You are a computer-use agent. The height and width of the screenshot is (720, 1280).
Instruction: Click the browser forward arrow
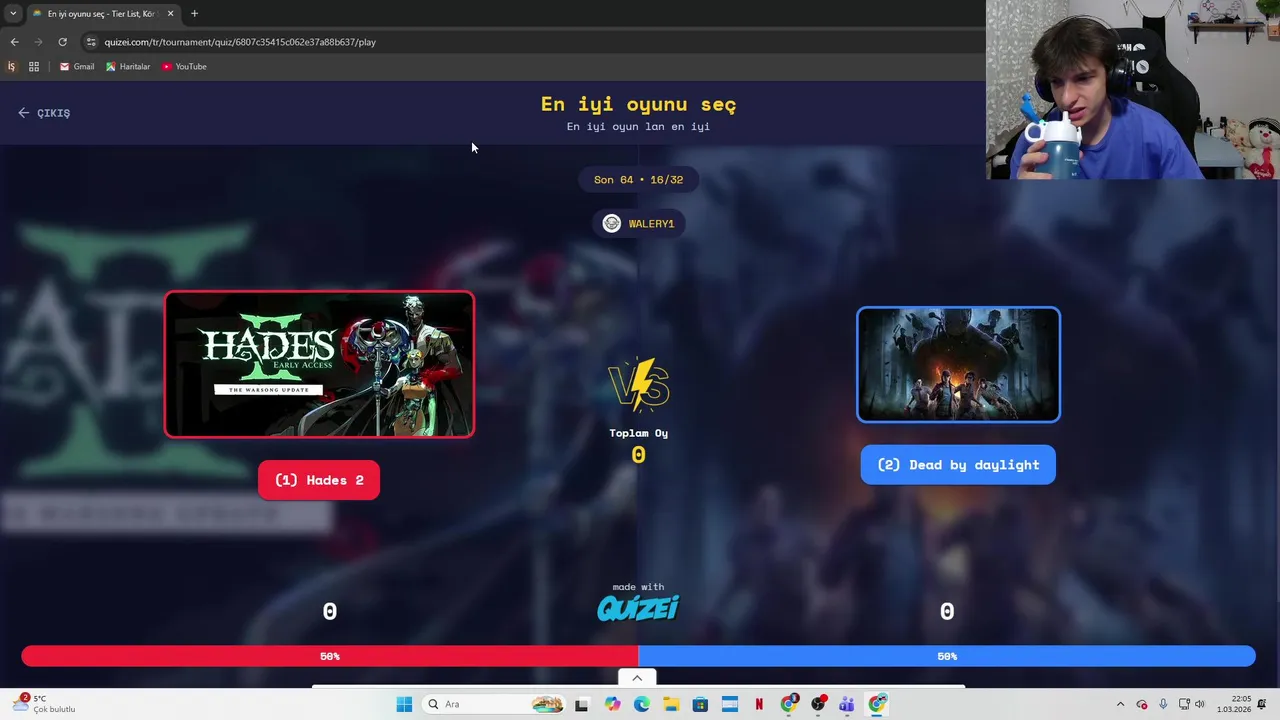click(x=38, y=42)
